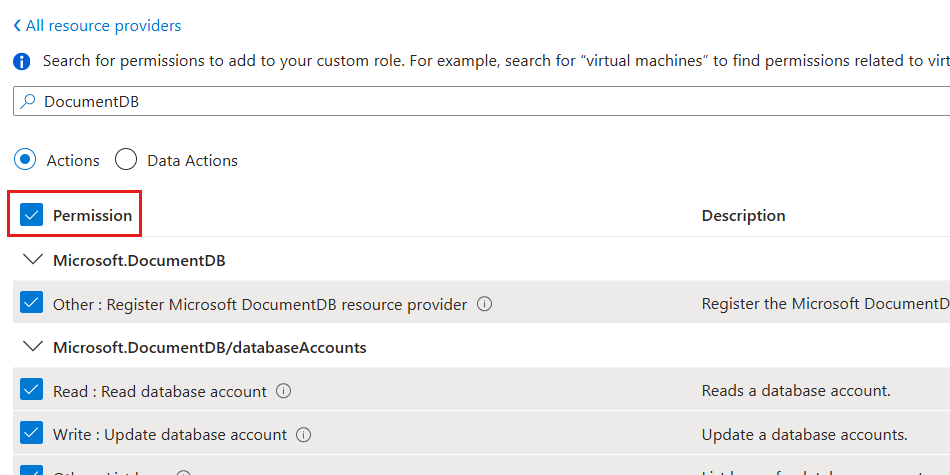
Task: Uncheck the Write Update database account permission
Action: click(x=32, y=435)
